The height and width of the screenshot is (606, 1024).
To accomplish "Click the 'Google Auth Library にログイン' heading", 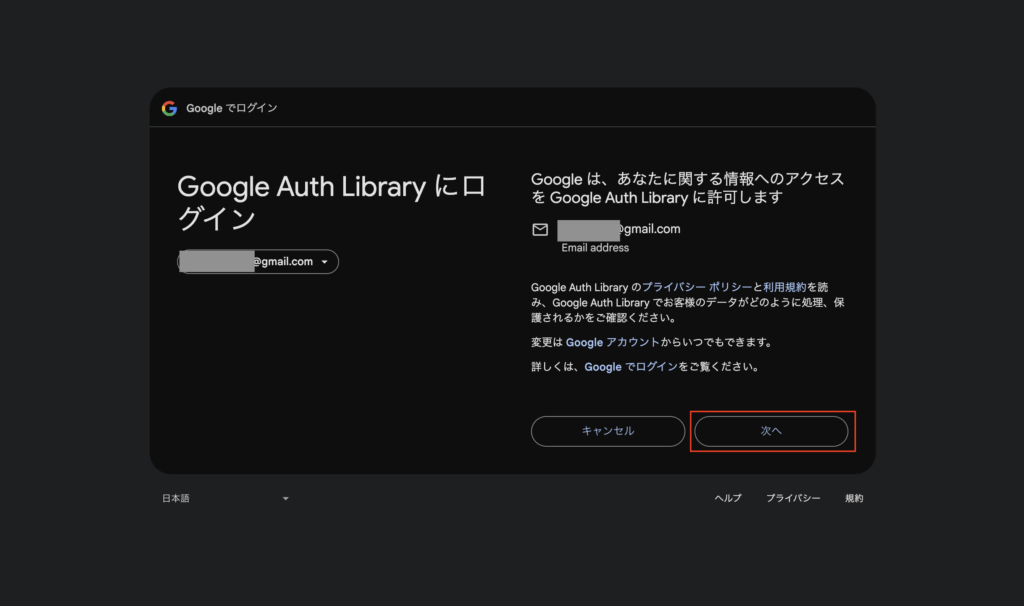I will (x=330, y=202).
